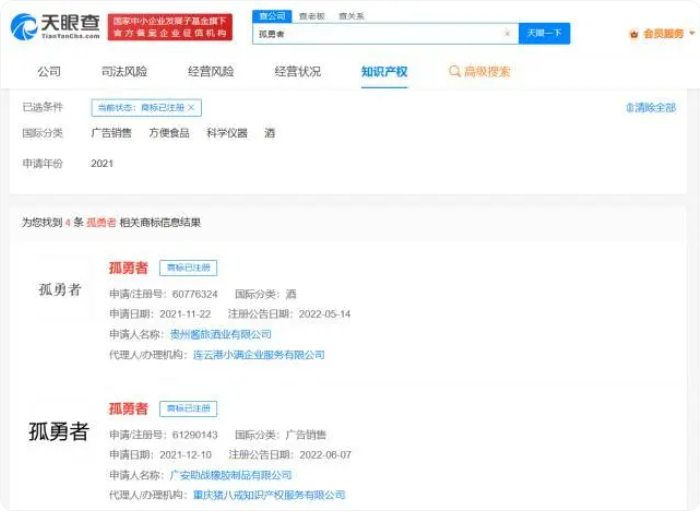Open the first 孤勇者 trademark image

tap(60, 290)
